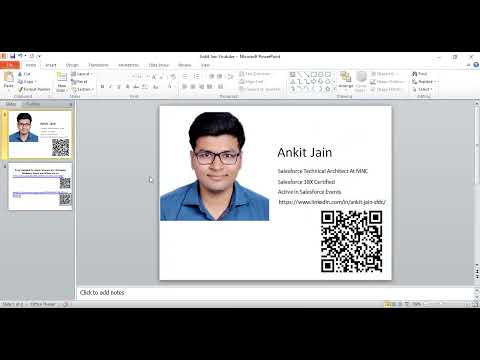This screenshot has width=480, height=360.
Task: Click the LinkedIn URL on the slide
Action: [x=332, y=202]
